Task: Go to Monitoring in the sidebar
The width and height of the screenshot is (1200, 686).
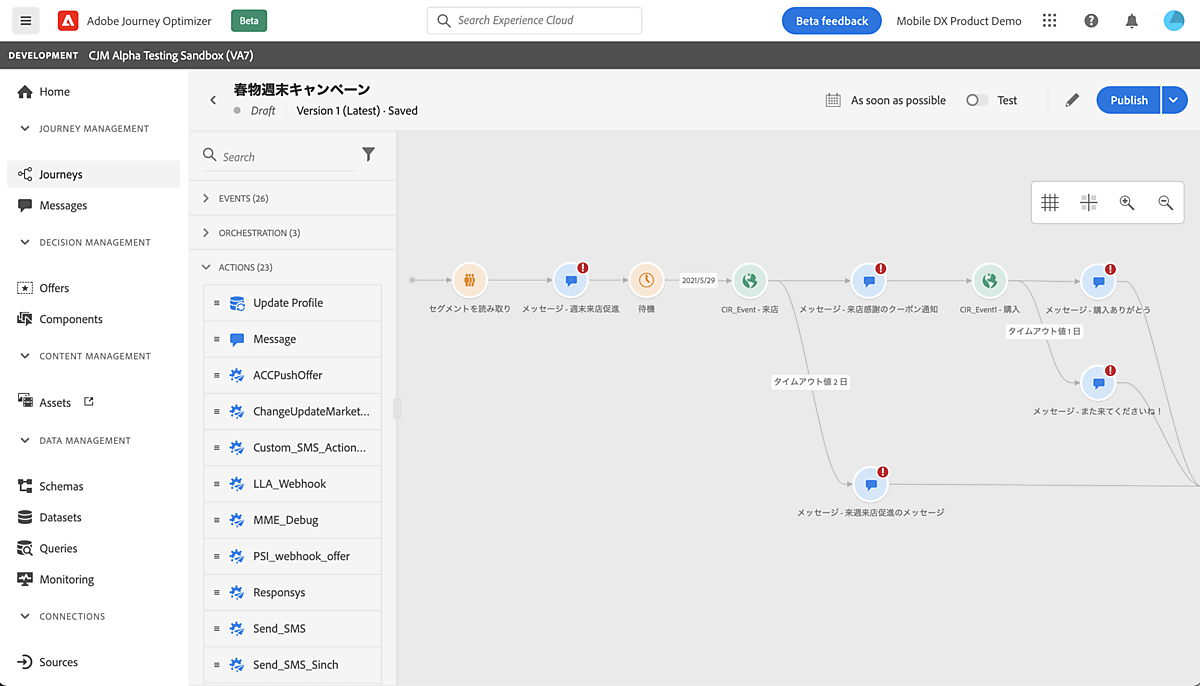Action: 66,580
